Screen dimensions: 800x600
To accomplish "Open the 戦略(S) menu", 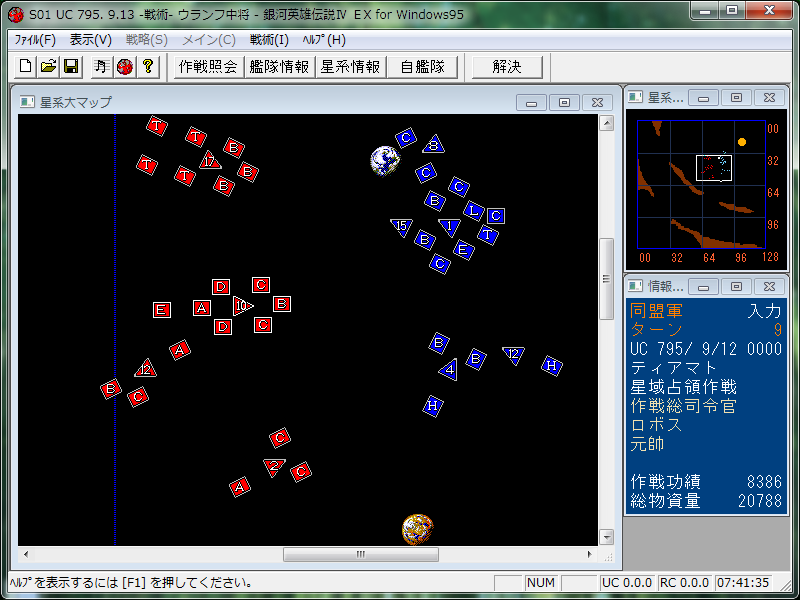I will [x=146, y=40].
